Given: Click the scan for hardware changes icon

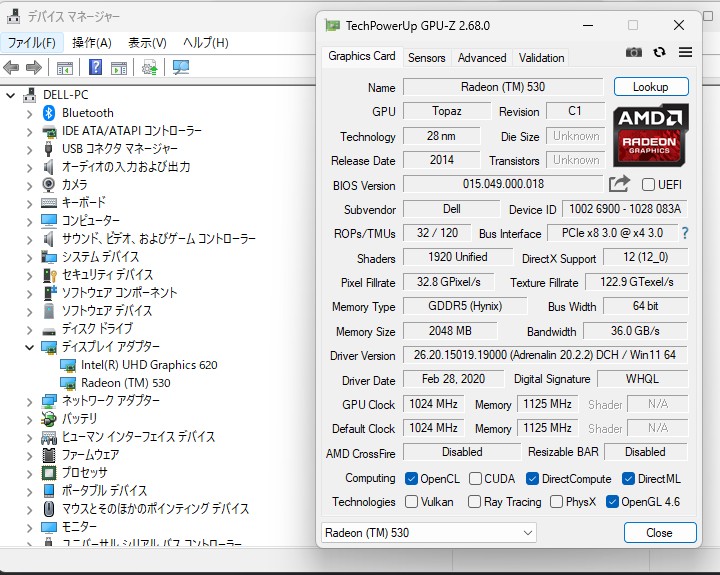Looking at the screenshot, I should (x=181, y=68).
